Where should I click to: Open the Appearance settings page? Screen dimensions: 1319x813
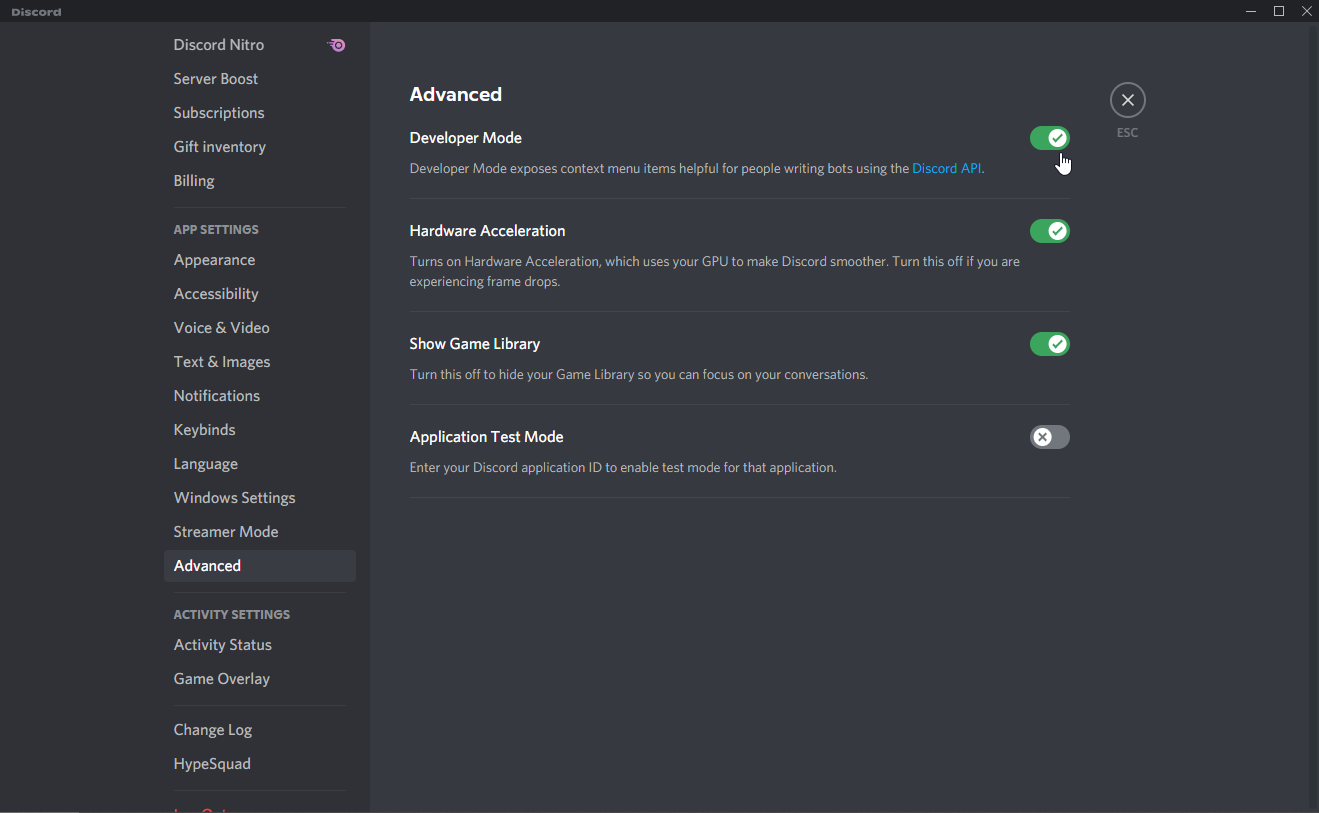point(214,260)
